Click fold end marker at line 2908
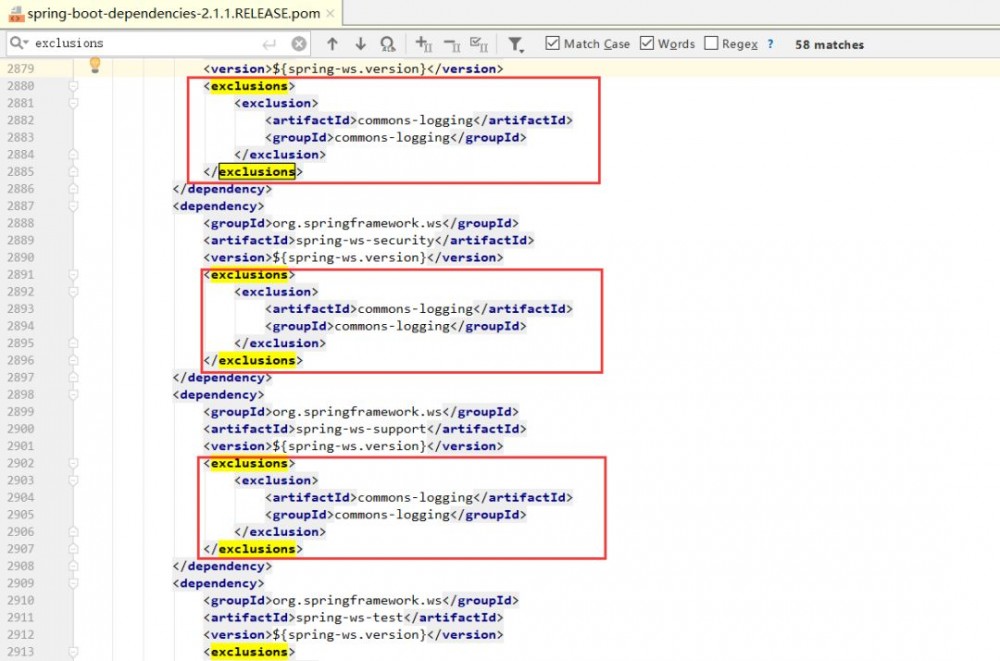The height and width of the screenshot is (661, 1000). [x=73, y=566]
